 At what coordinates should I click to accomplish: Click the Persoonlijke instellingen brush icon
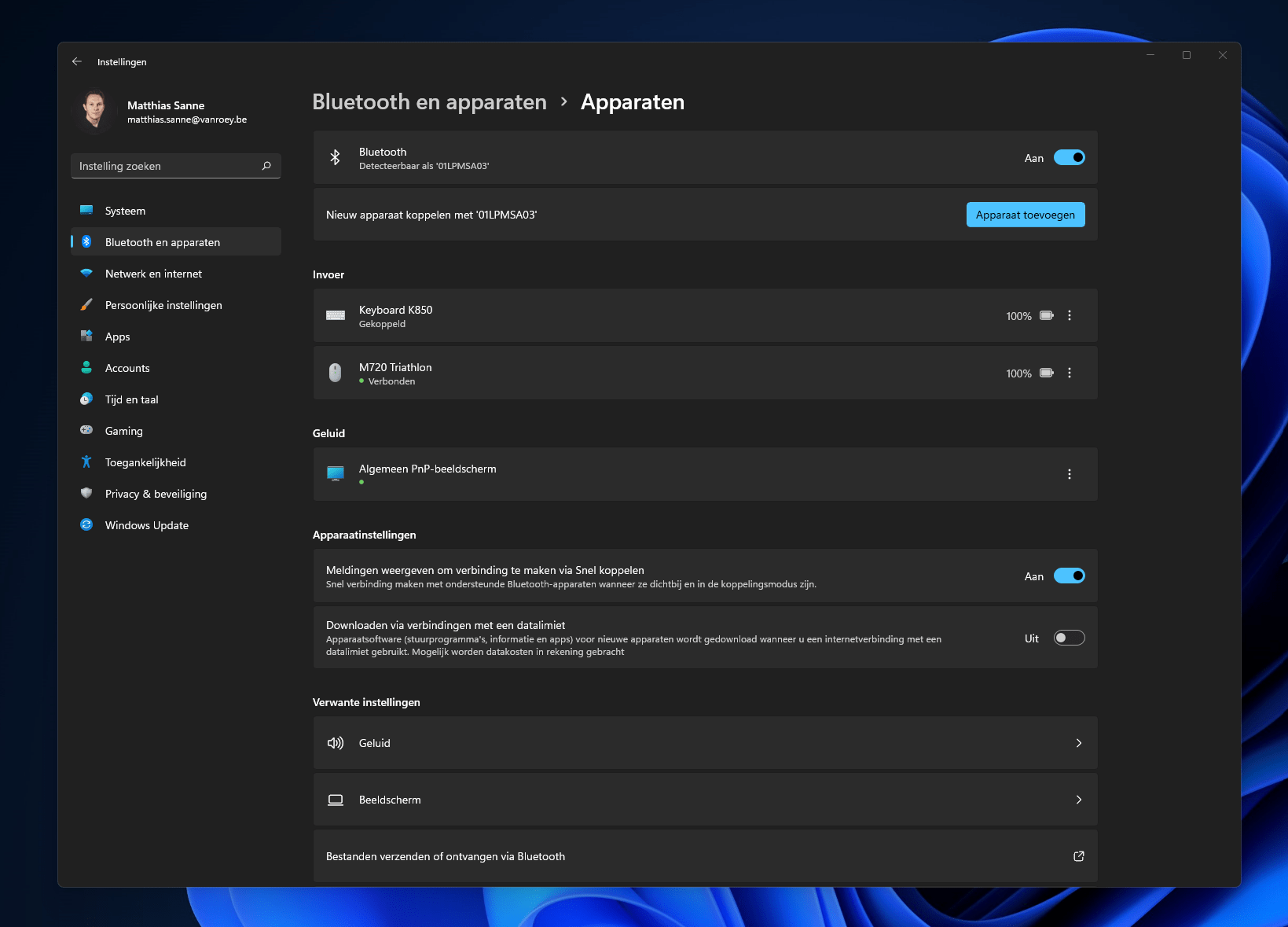[x=86, y=305]
